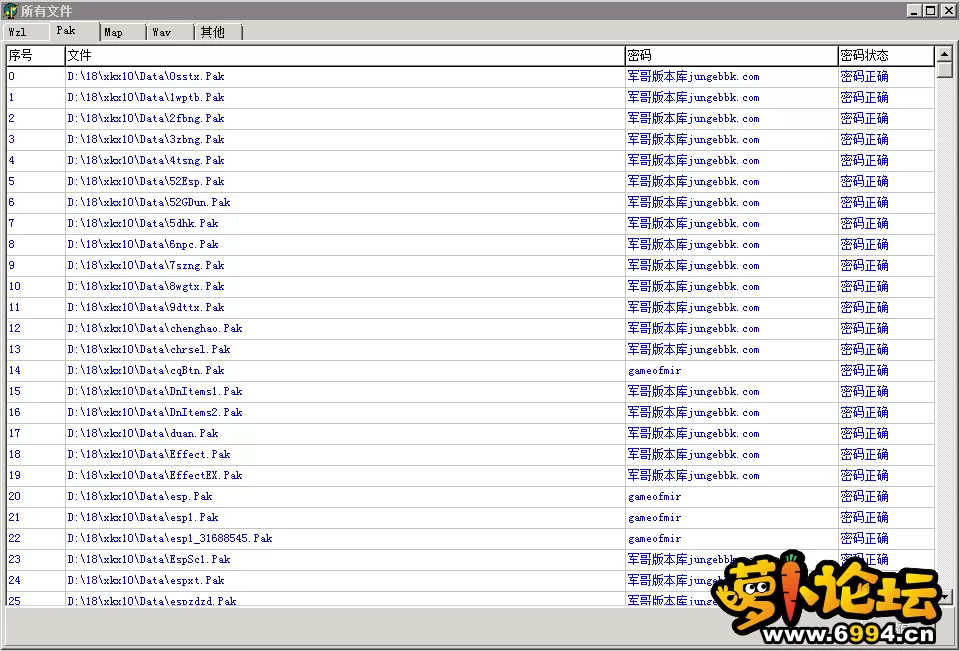
Task: Sort by the 密码 column header
Action: coord(732,56)
